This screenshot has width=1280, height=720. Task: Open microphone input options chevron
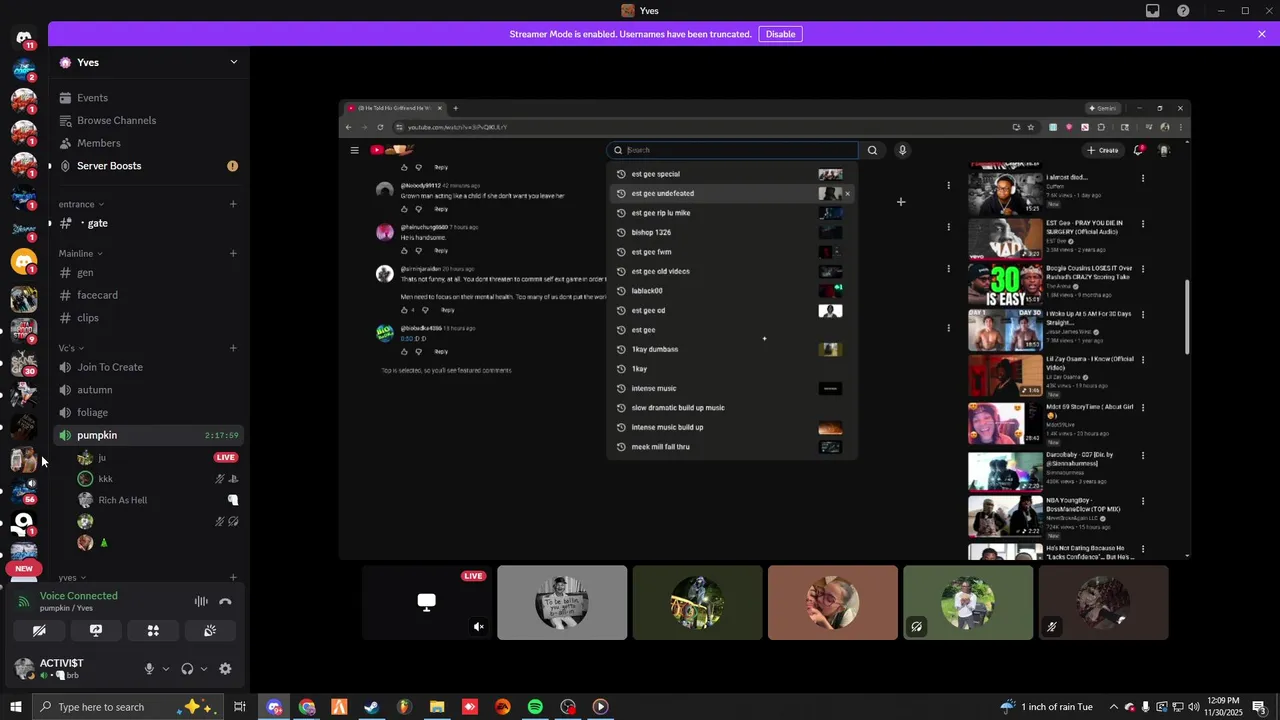click(166, 669)
